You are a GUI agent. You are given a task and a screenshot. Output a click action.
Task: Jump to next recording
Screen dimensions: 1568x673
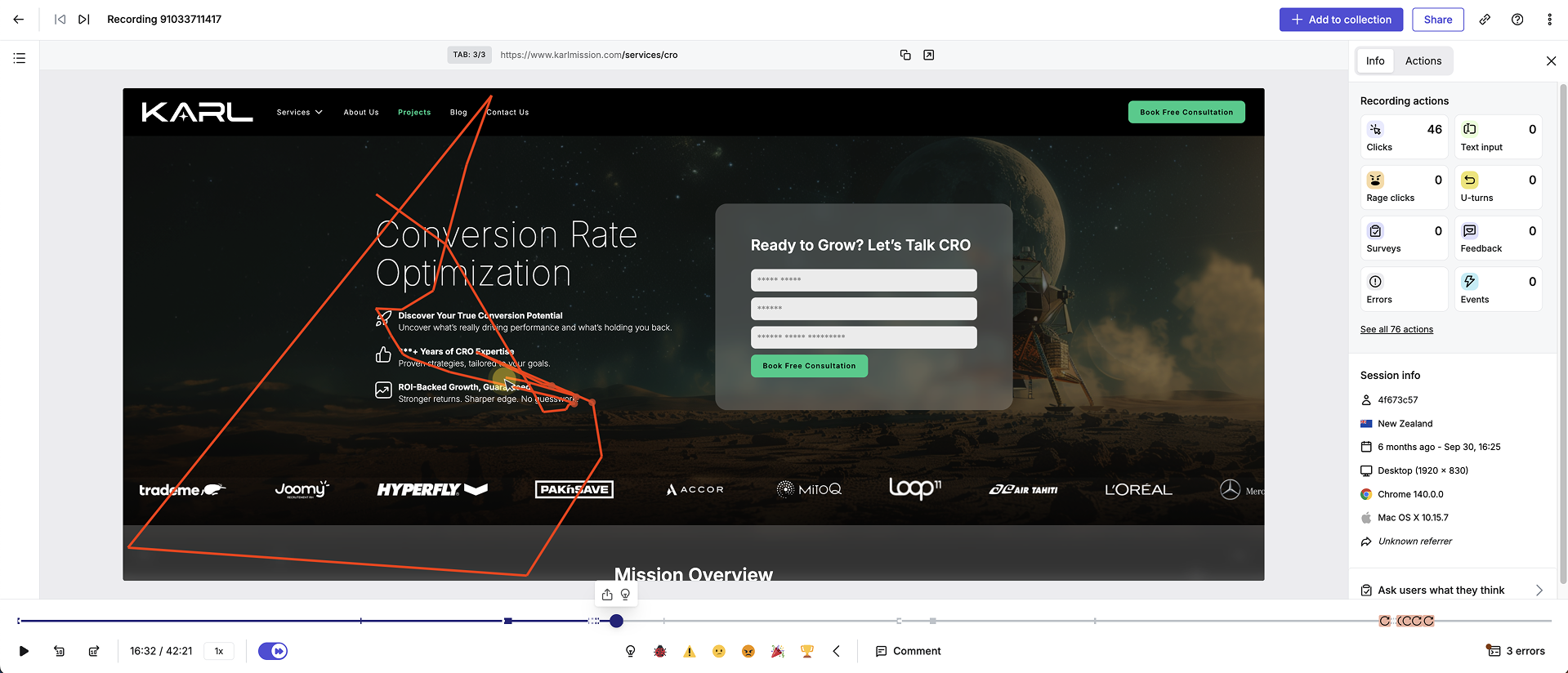83,20
